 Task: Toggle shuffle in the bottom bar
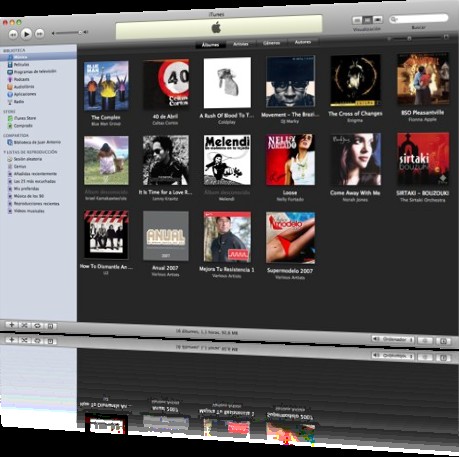(x=24, y=325)
